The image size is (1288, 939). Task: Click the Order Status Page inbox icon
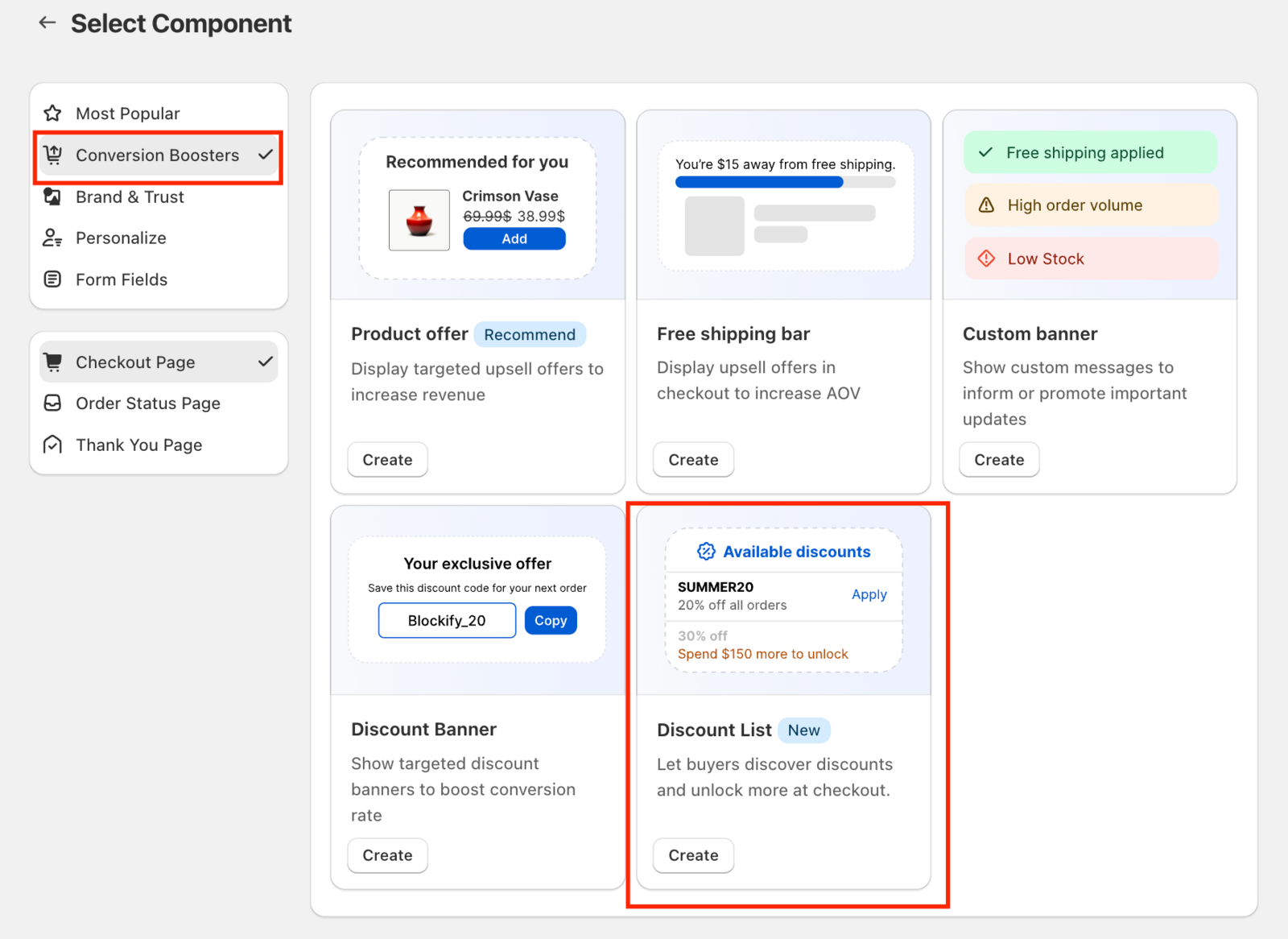coord(52,403)
